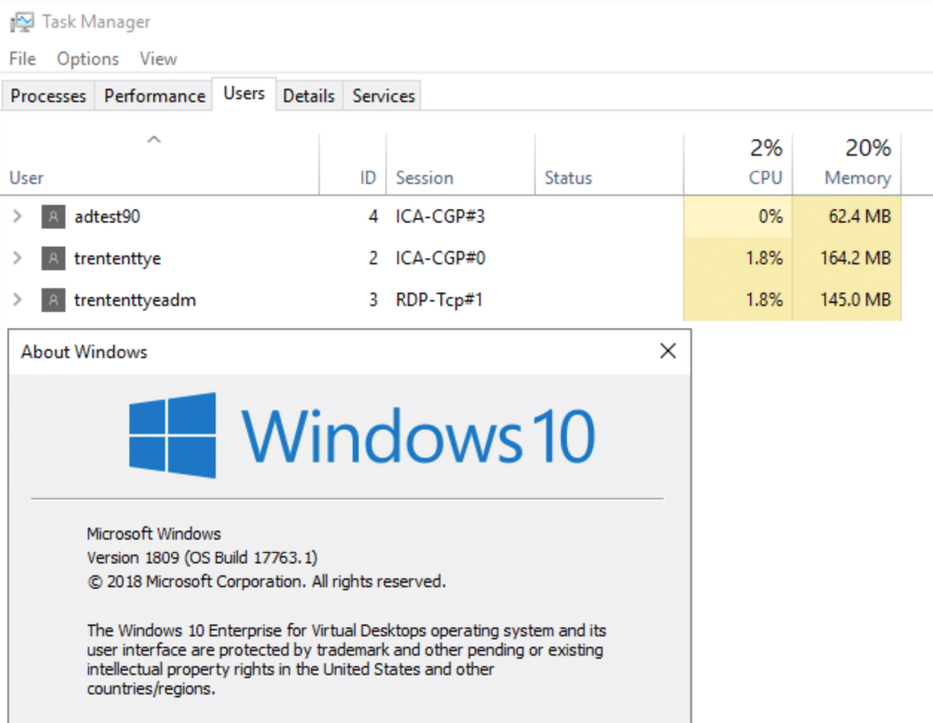Click the trententtyeadm user avatar icon
The image size is (933, 723).
[x=53, y=300]
